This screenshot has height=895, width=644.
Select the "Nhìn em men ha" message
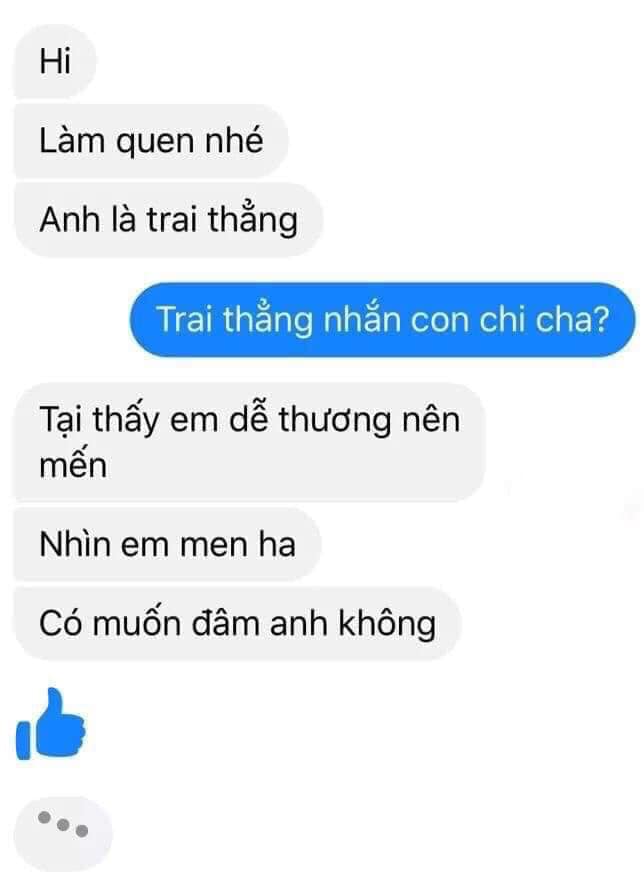pos(167,544)
